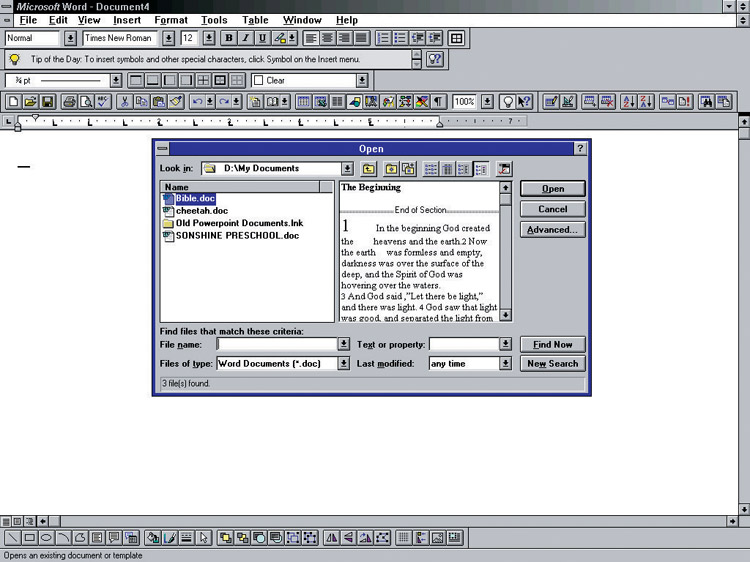Screen dimensions: 750x562
Task: Click the Print icon in the toolbar
Action: click(x=69, y=101)
